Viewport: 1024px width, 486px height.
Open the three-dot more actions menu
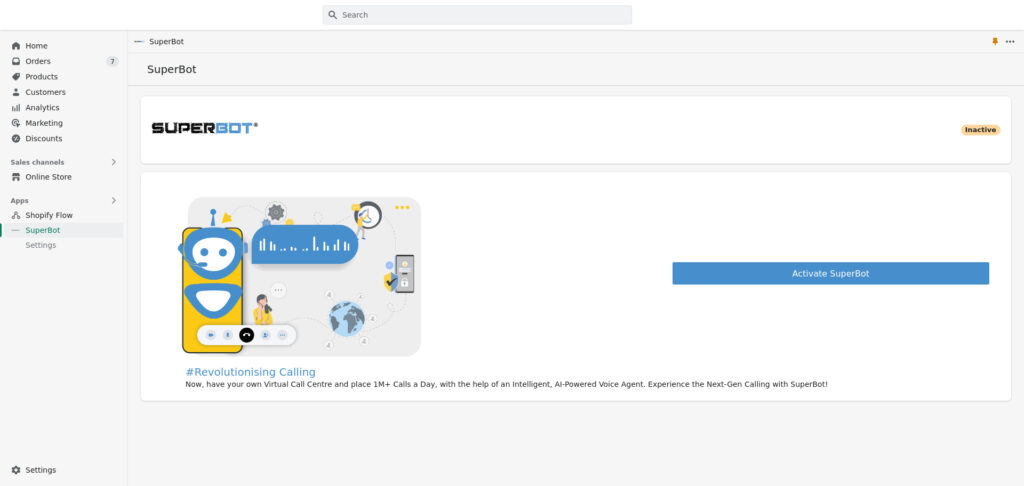pos(1010,41)
